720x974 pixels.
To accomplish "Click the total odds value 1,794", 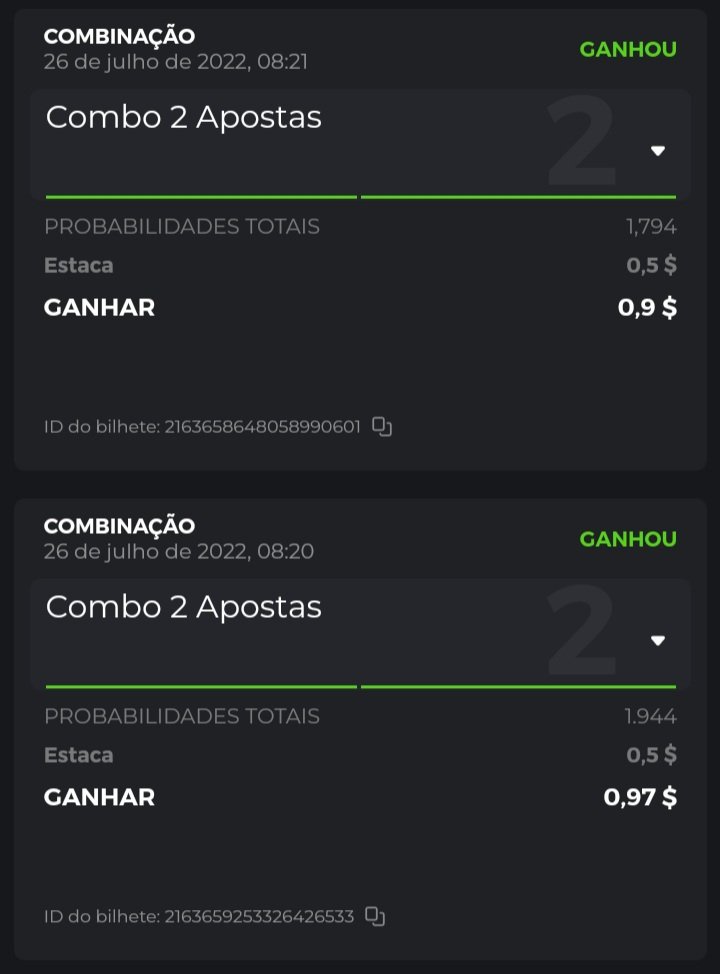I will 652,227.
